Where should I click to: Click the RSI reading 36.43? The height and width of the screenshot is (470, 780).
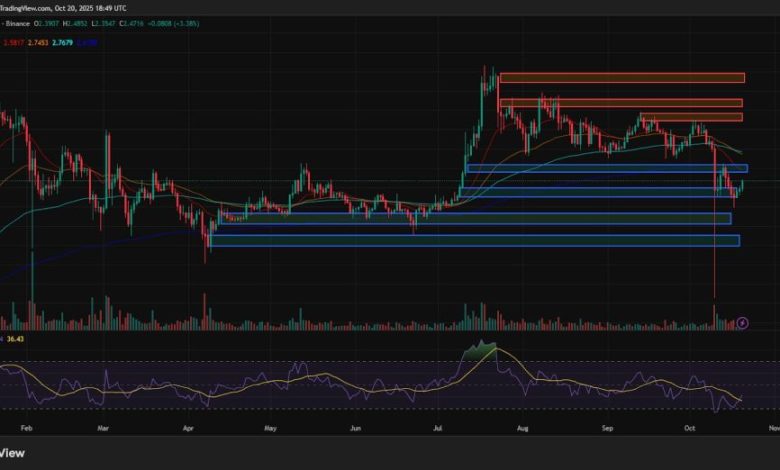(18, 341)
